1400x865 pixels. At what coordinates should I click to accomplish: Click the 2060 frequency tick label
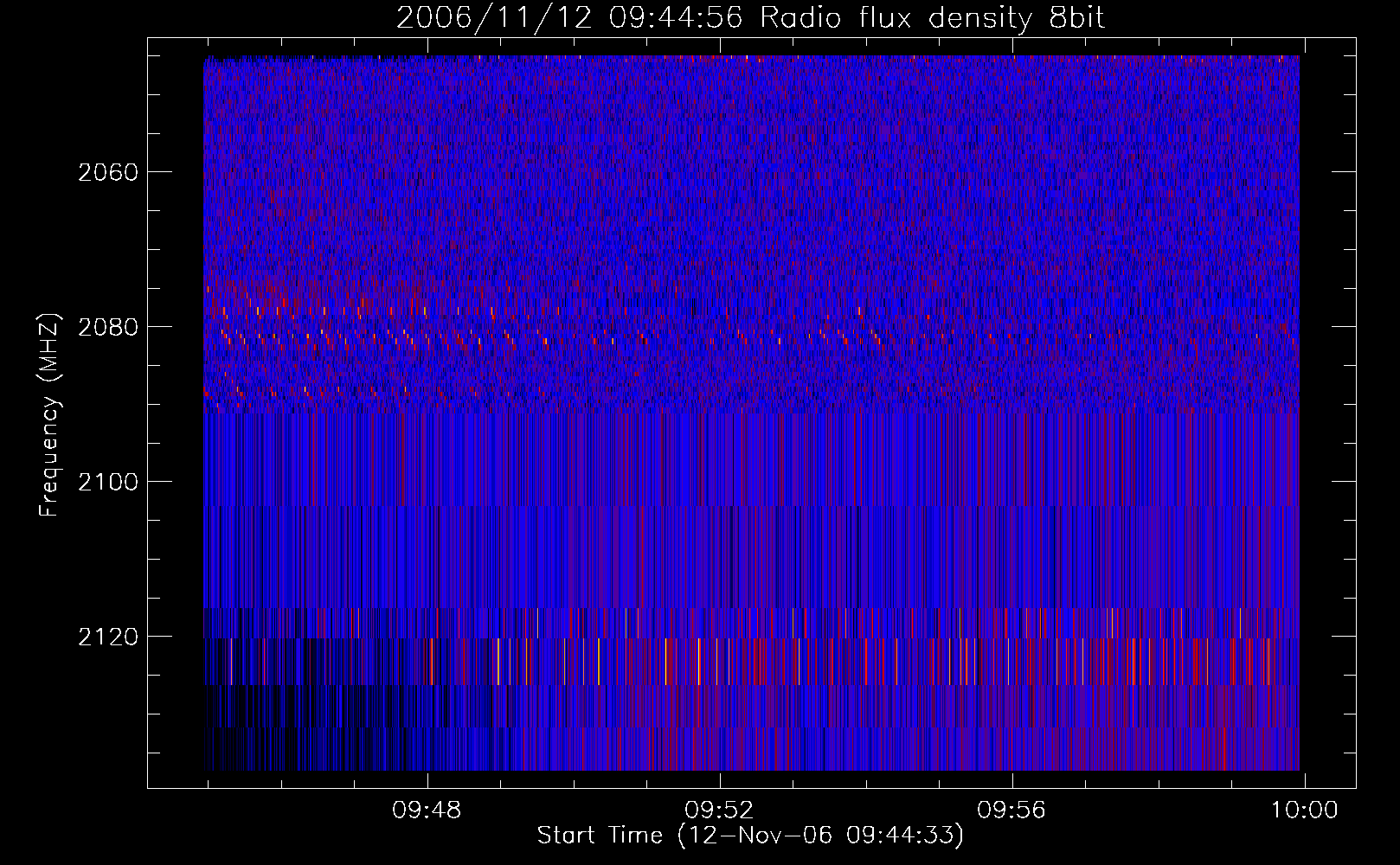(x=108, y=172)
